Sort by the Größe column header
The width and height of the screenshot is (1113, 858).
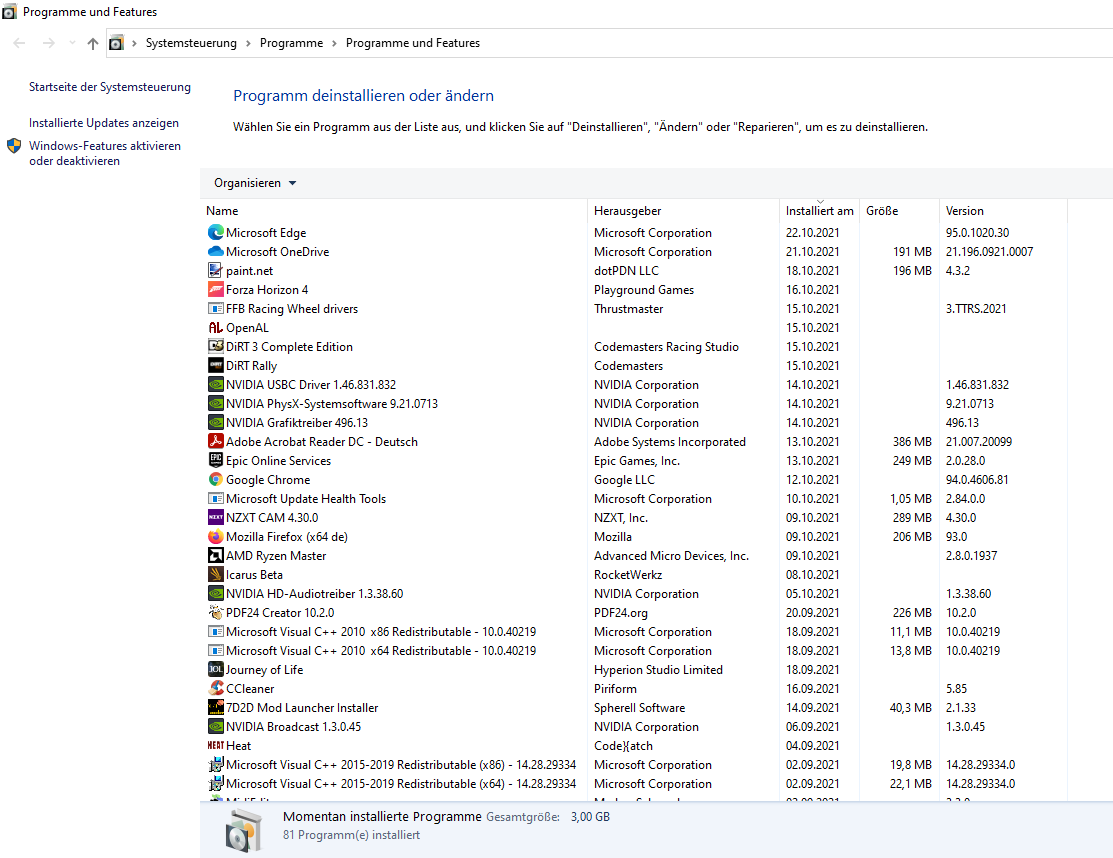899,211
